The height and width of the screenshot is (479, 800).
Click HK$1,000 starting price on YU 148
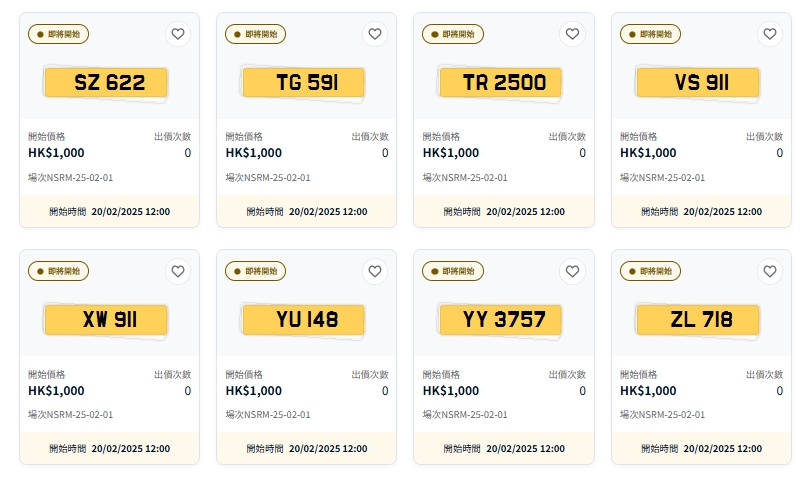click(x=254, y=391)
